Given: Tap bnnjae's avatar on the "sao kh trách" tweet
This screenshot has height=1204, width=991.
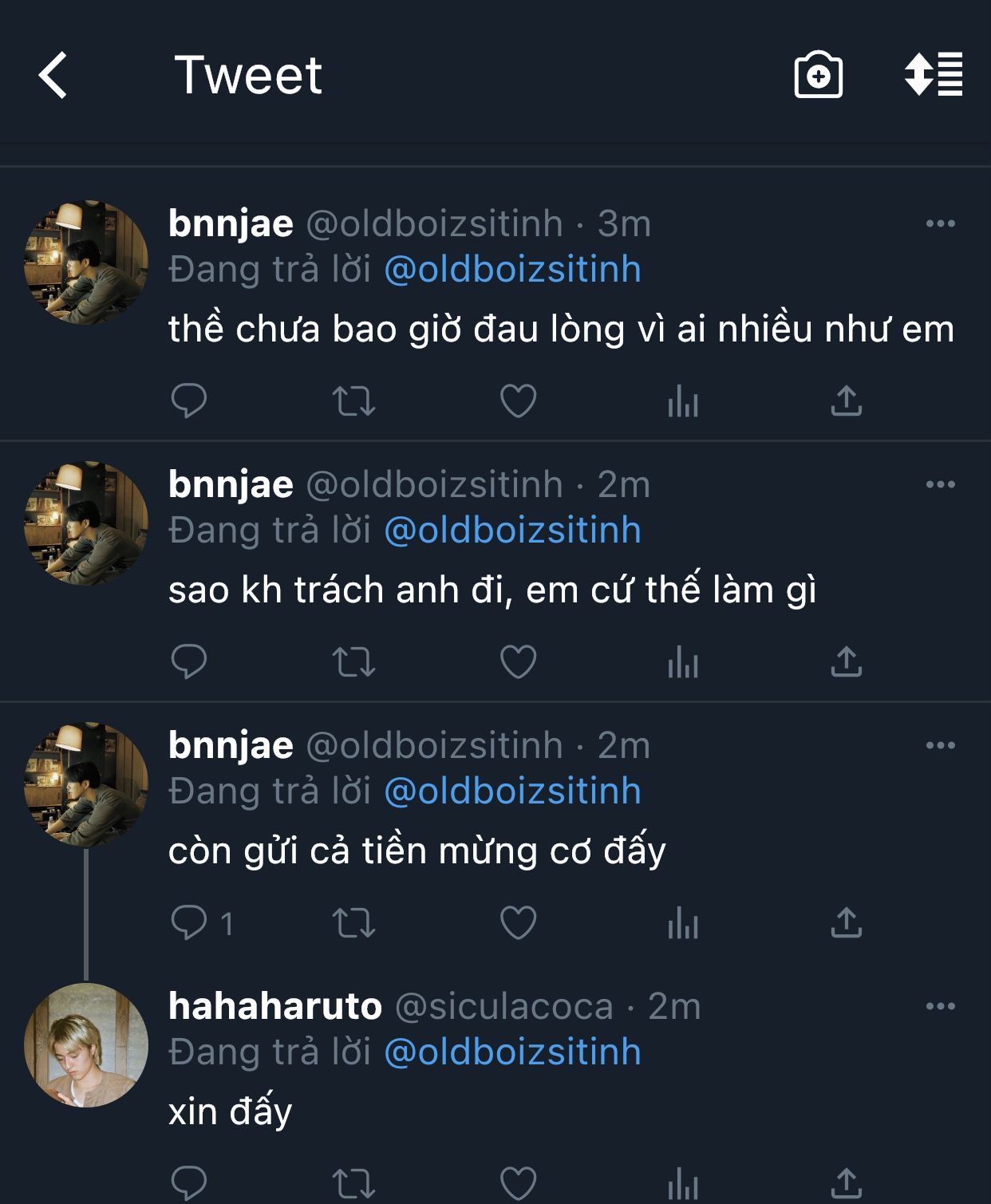Looking at the screenshot, I should click(x=86, y=523).
